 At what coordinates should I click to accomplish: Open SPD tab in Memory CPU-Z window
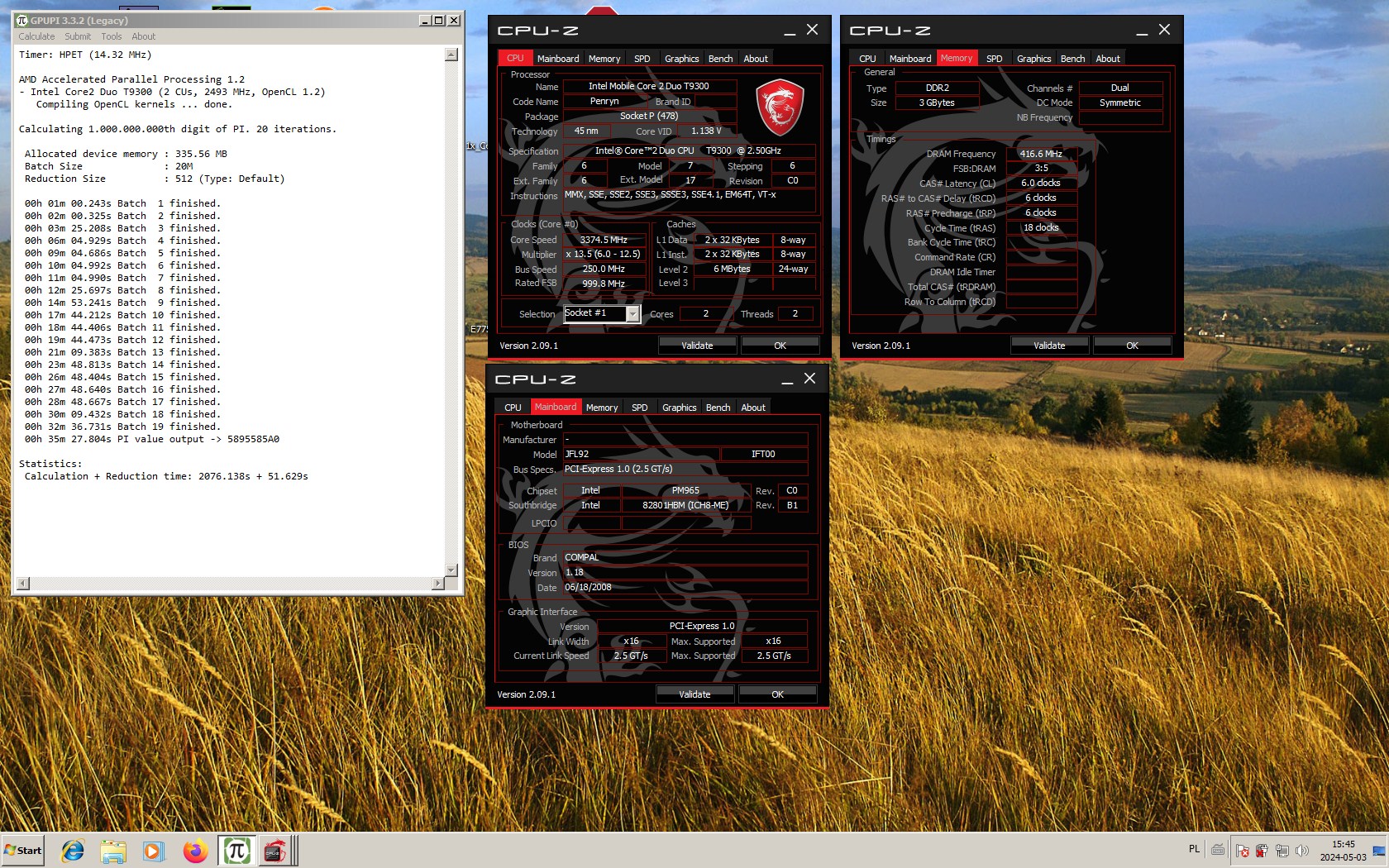point(994,59)
